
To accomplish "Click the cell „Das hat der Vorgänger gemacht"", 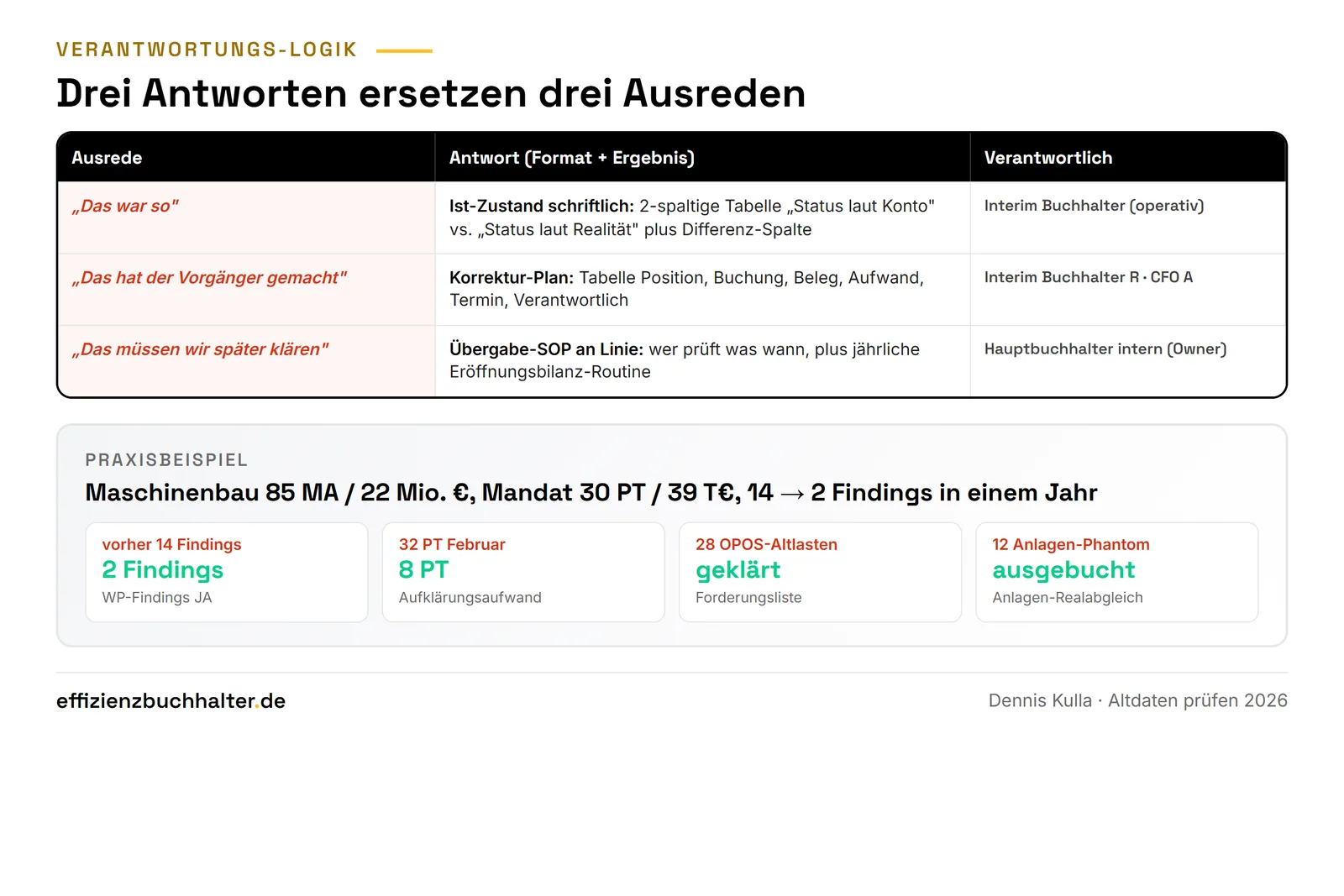I will point(246,290).
